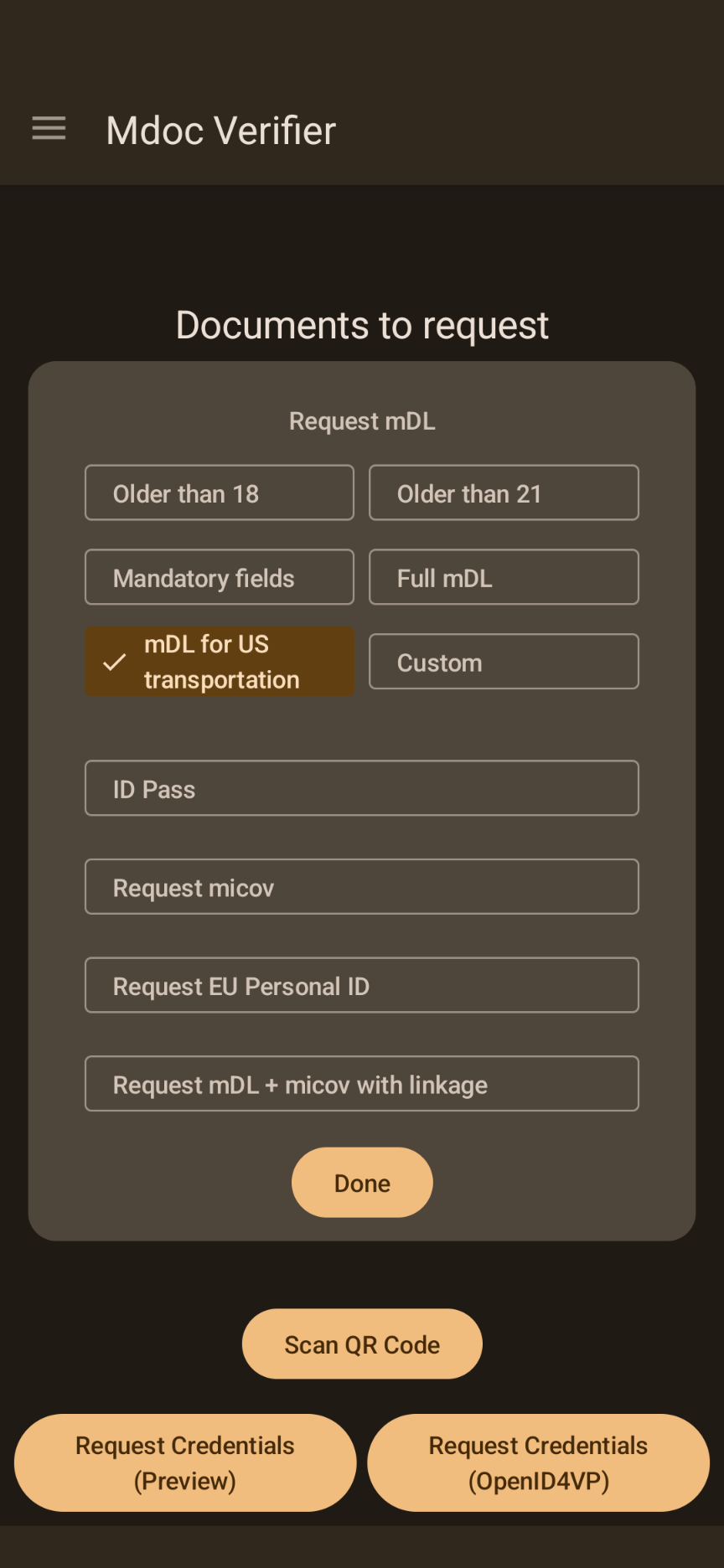Toggle the ID Pass request
Screen dimensions: 724x1568
[x=361, y=788]
